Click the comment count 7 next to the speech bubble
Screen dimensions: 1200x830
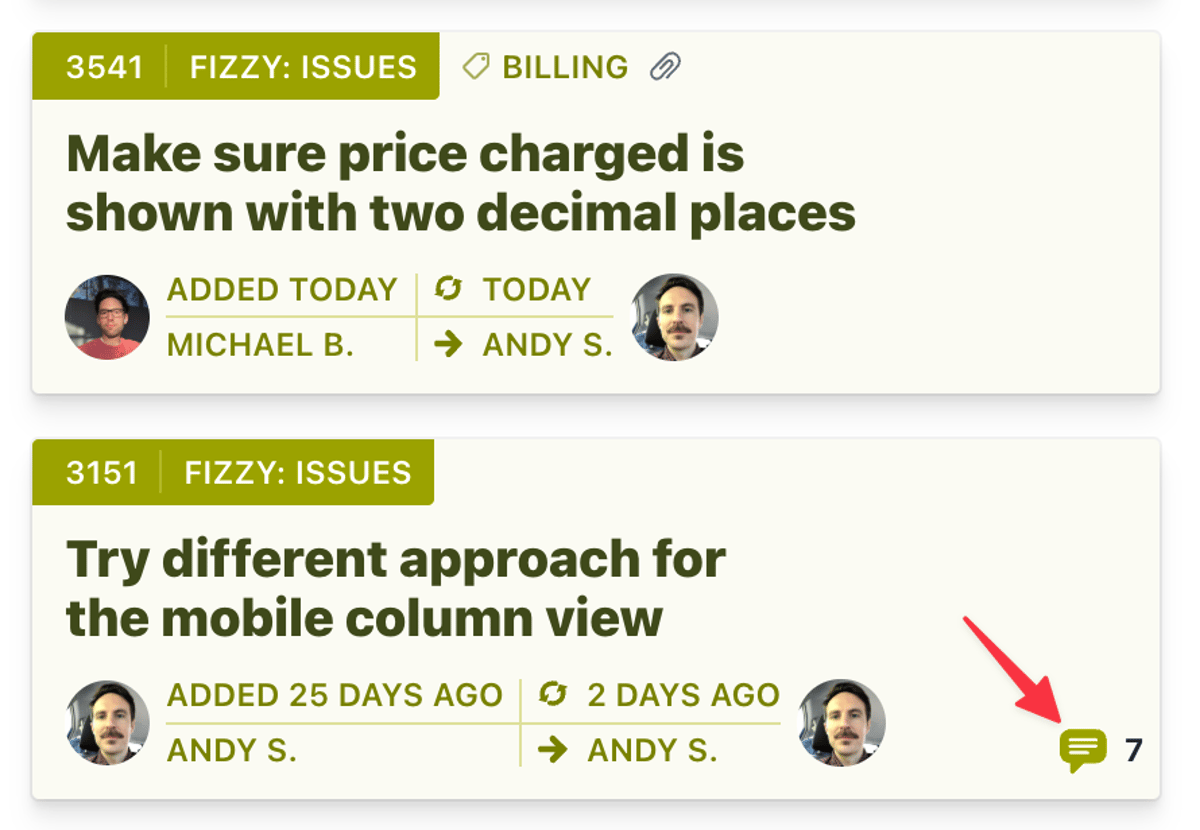(x=1134, y=747)
